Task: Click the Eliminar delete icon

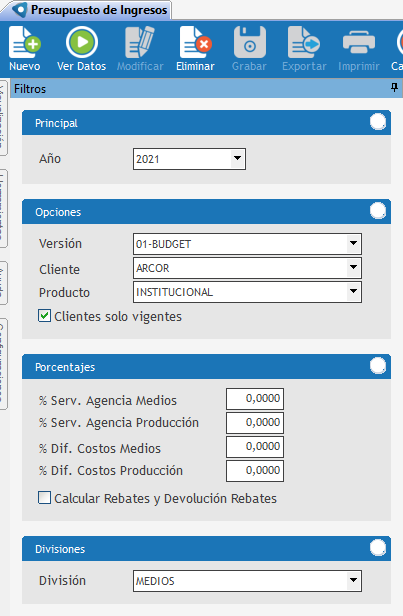Action: tap(195, 42)
